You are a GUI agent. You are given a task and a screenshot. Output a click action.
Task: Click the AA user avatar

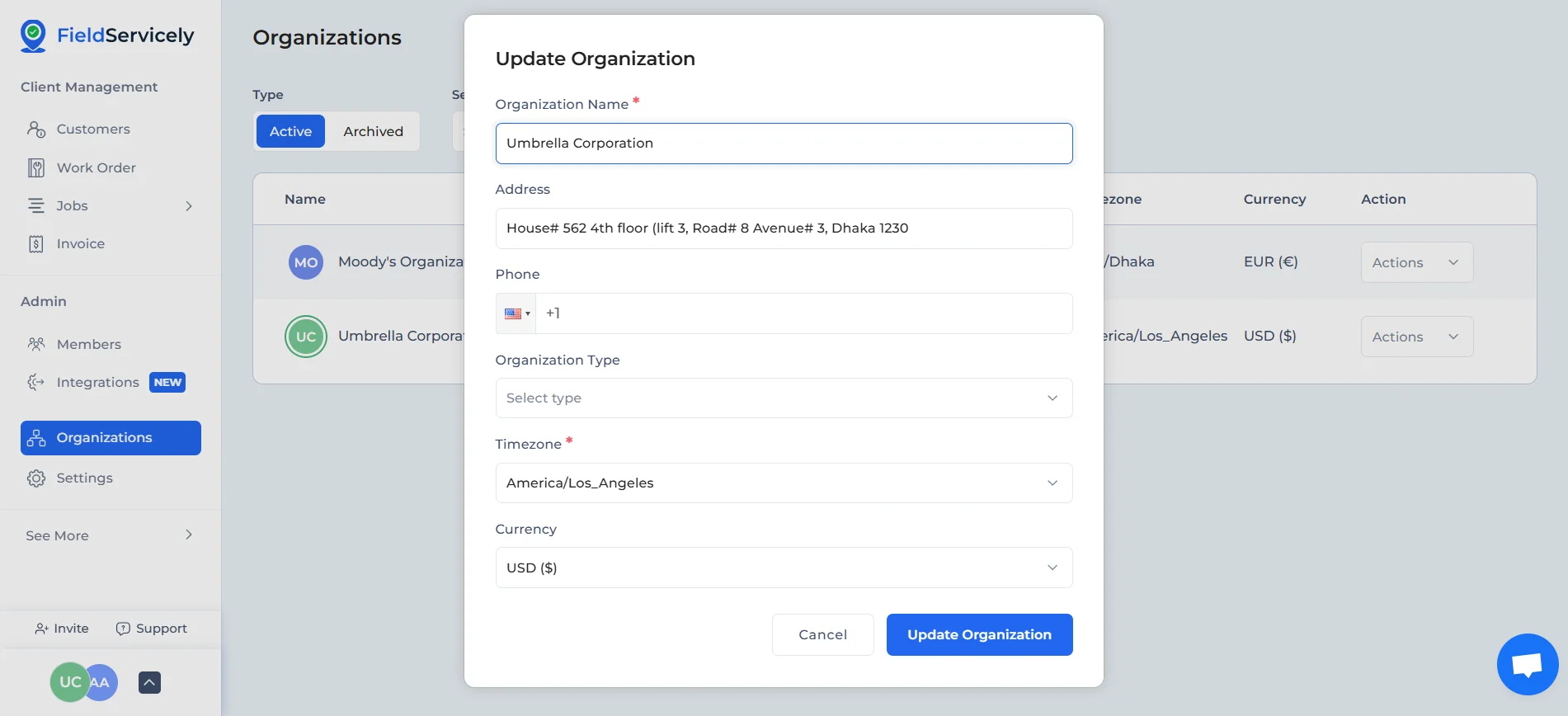pyautogui.click(x=102, y=682)
